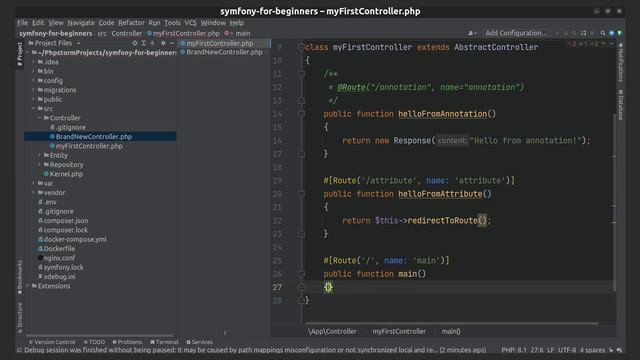Click the LF line separator in status bar

[x=550, y=350]
